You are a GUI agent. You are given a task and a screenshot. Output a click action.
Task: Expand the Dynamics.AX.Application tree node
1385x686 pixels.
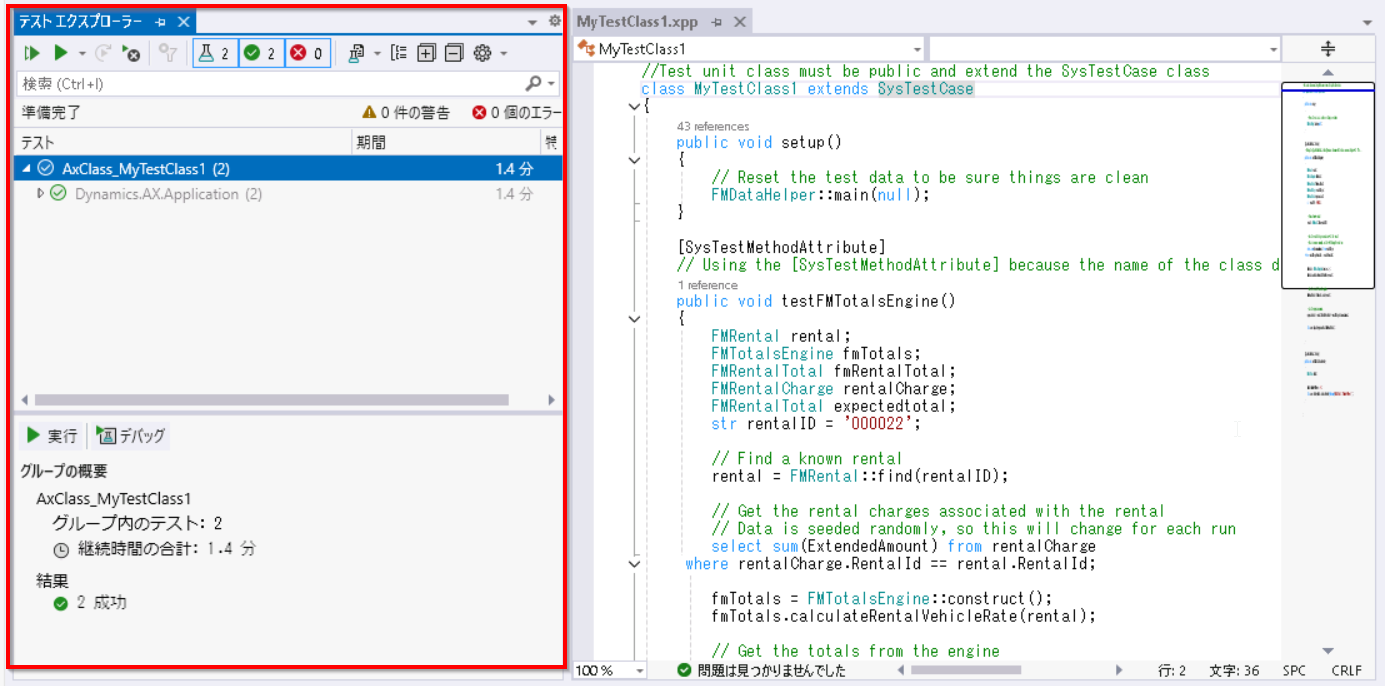point(41,194)
